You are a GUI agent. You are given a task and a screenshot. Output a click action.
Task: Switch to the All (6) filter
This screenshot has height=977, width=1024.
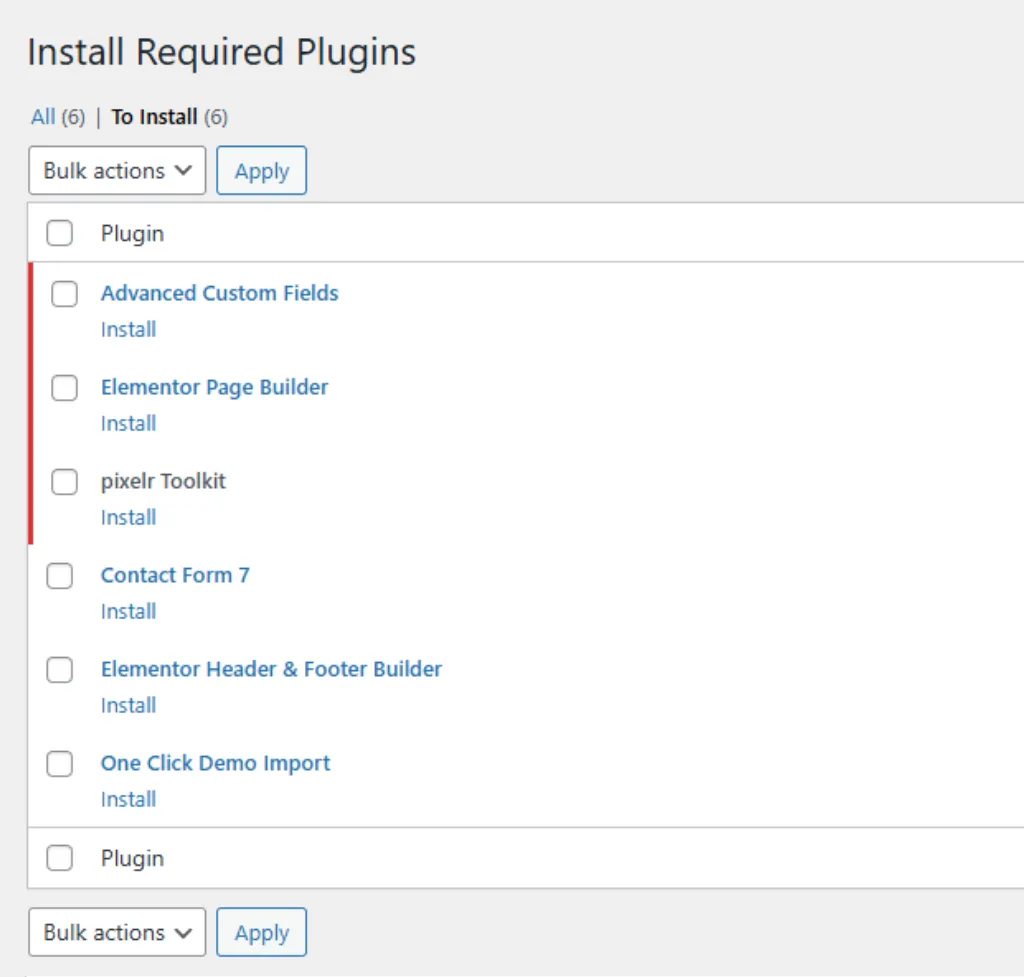coord(43,117)
